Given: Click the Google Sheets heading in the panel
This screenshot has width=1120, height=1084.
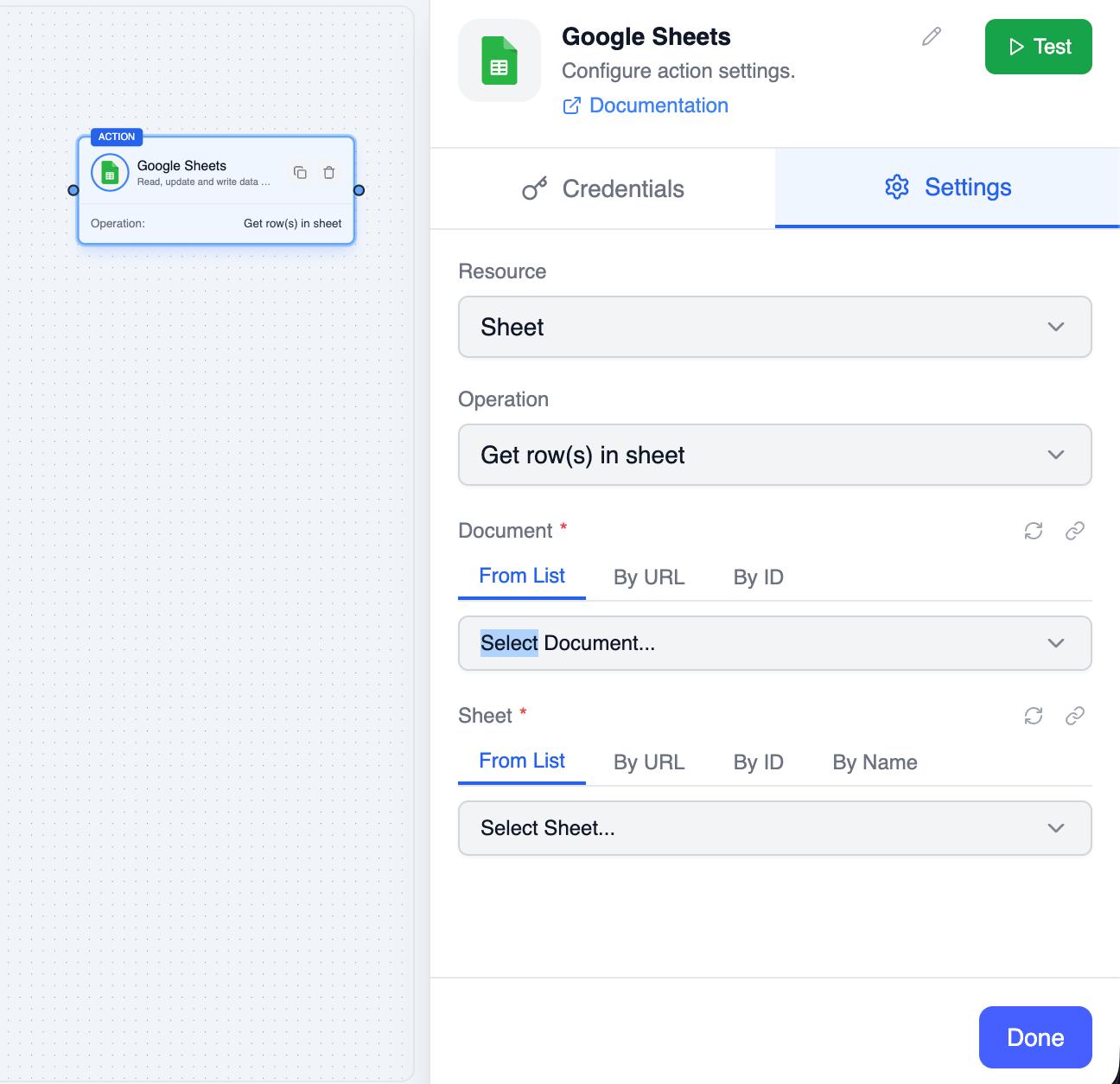Looking at the screenshot, I should pyautogui.click(x=646, y=36).
